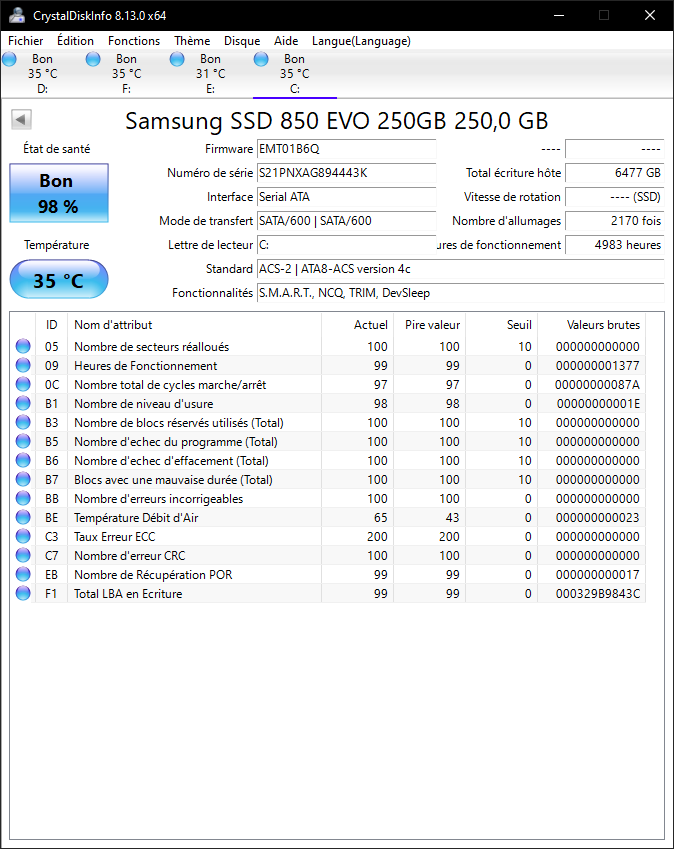Image resolution: width=674 pixels, height=849 pixels.
Task: Select the Nombre total de cycles marche/arrêt row
Action: point(328,384)
